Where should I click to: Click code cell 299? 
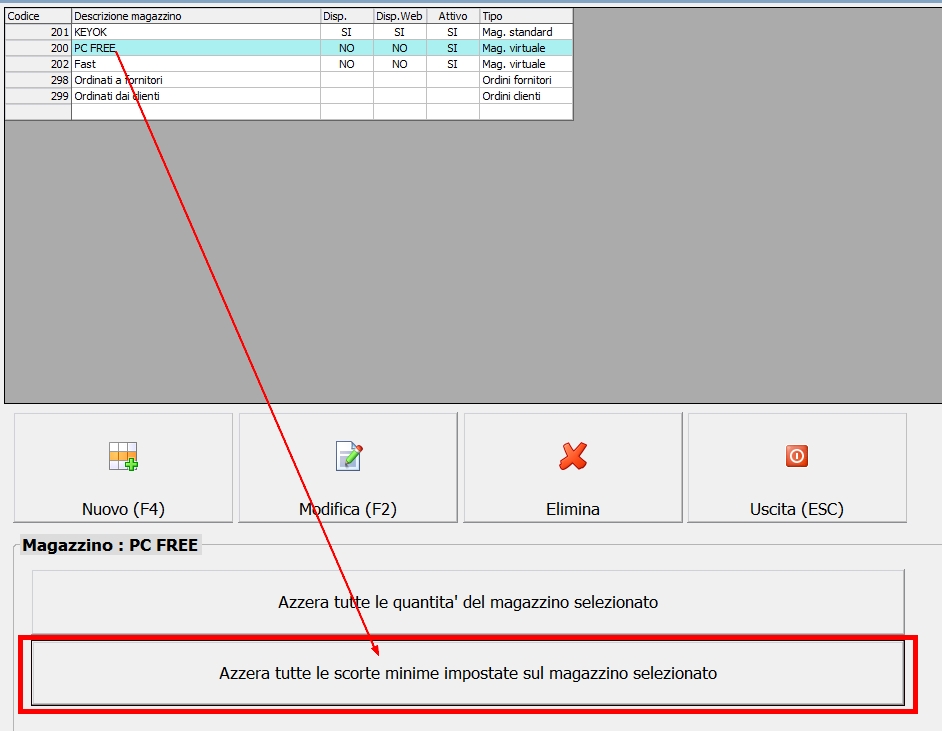coord(38,96)
